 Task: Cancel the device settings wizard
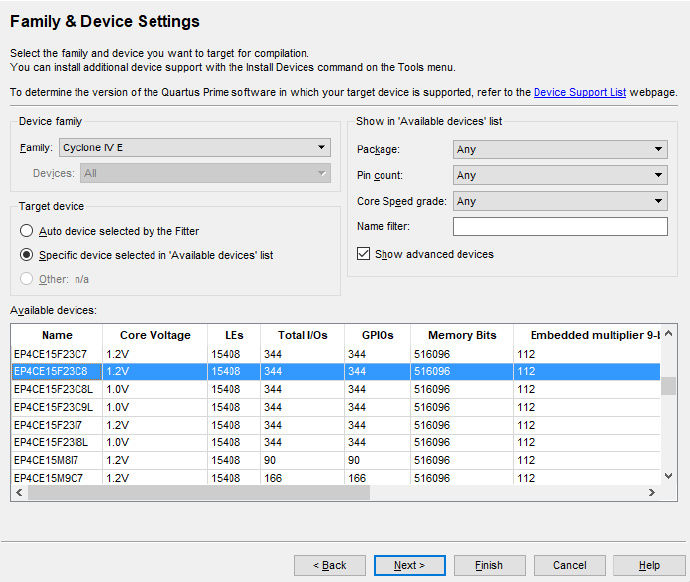pos(569,565)
